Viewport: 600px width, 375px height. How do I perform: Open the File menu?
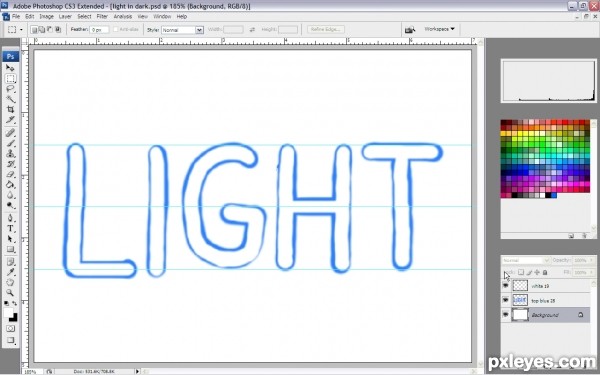click(16, 16)
